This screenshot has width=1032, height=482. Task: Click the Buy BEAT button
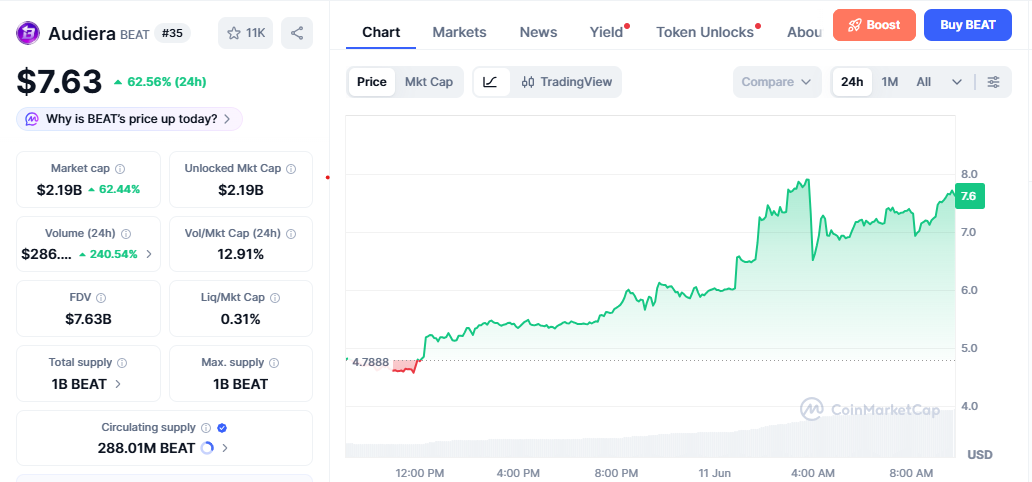click(968, 25)
